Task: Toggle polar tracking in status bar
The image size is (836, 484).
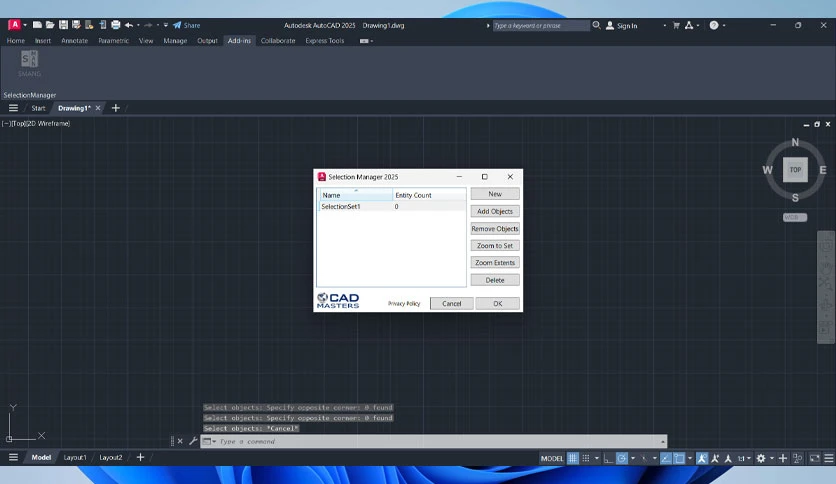Action: 622,458
